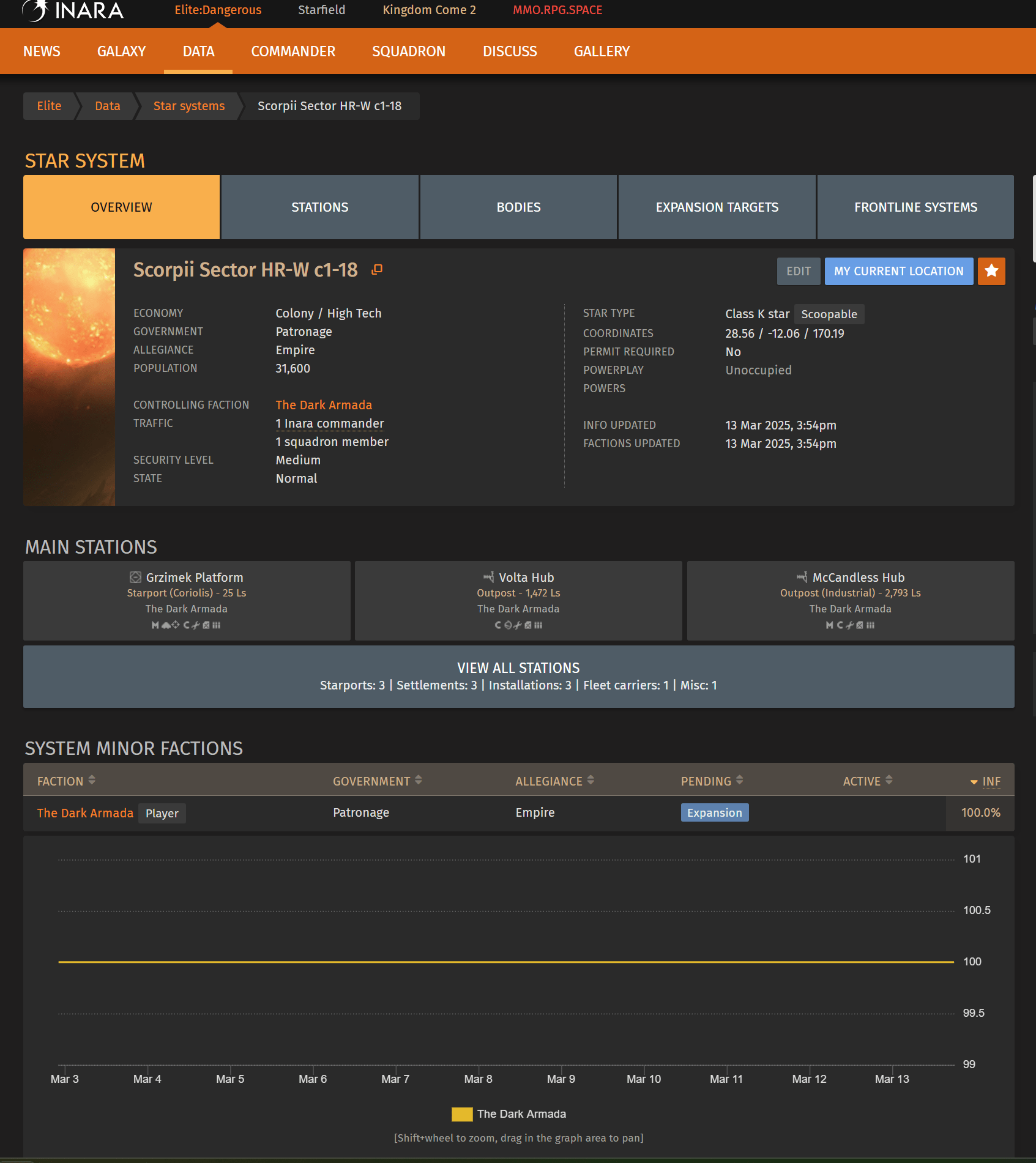Open the GALLERY menu
The image size is (1036, 1163).
point(602,51)
